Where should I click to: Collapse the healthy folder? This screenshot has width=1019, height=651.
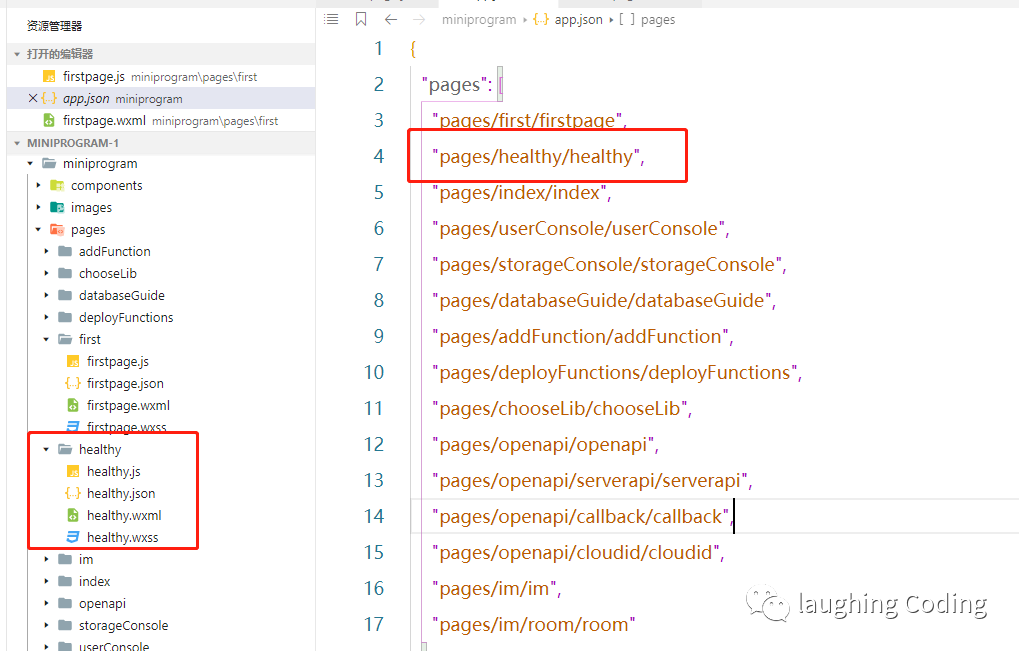click(x=46, y=449)
